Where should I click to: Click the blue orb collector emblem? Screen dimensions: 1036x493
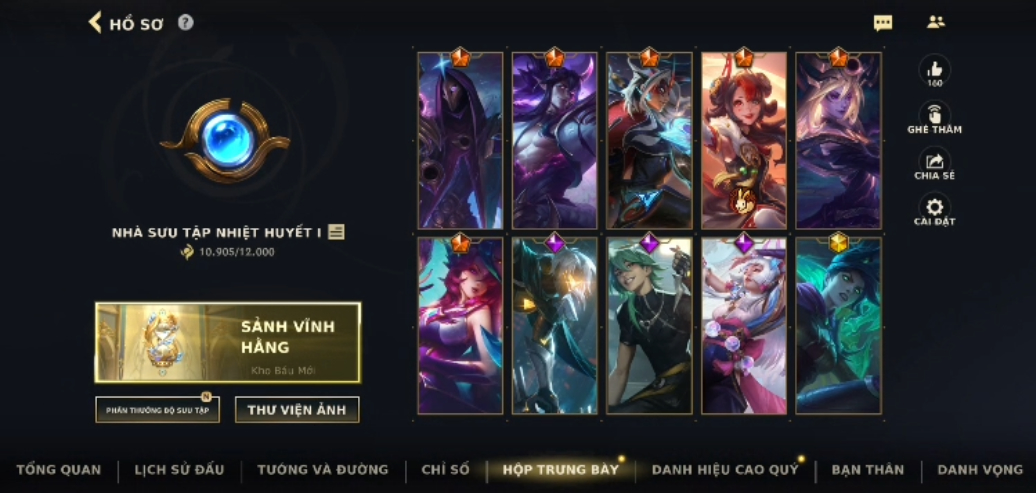[227, 141]
